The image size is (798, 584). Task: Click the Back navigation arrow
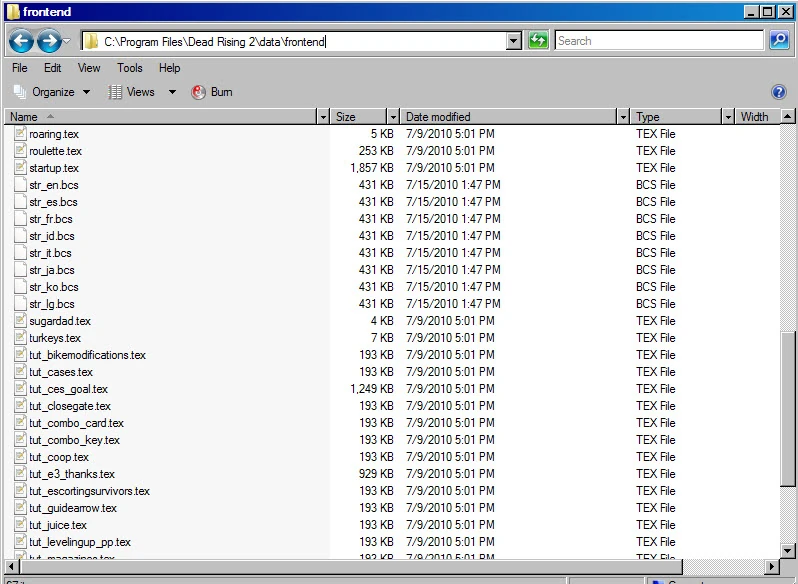coord(21,41)
